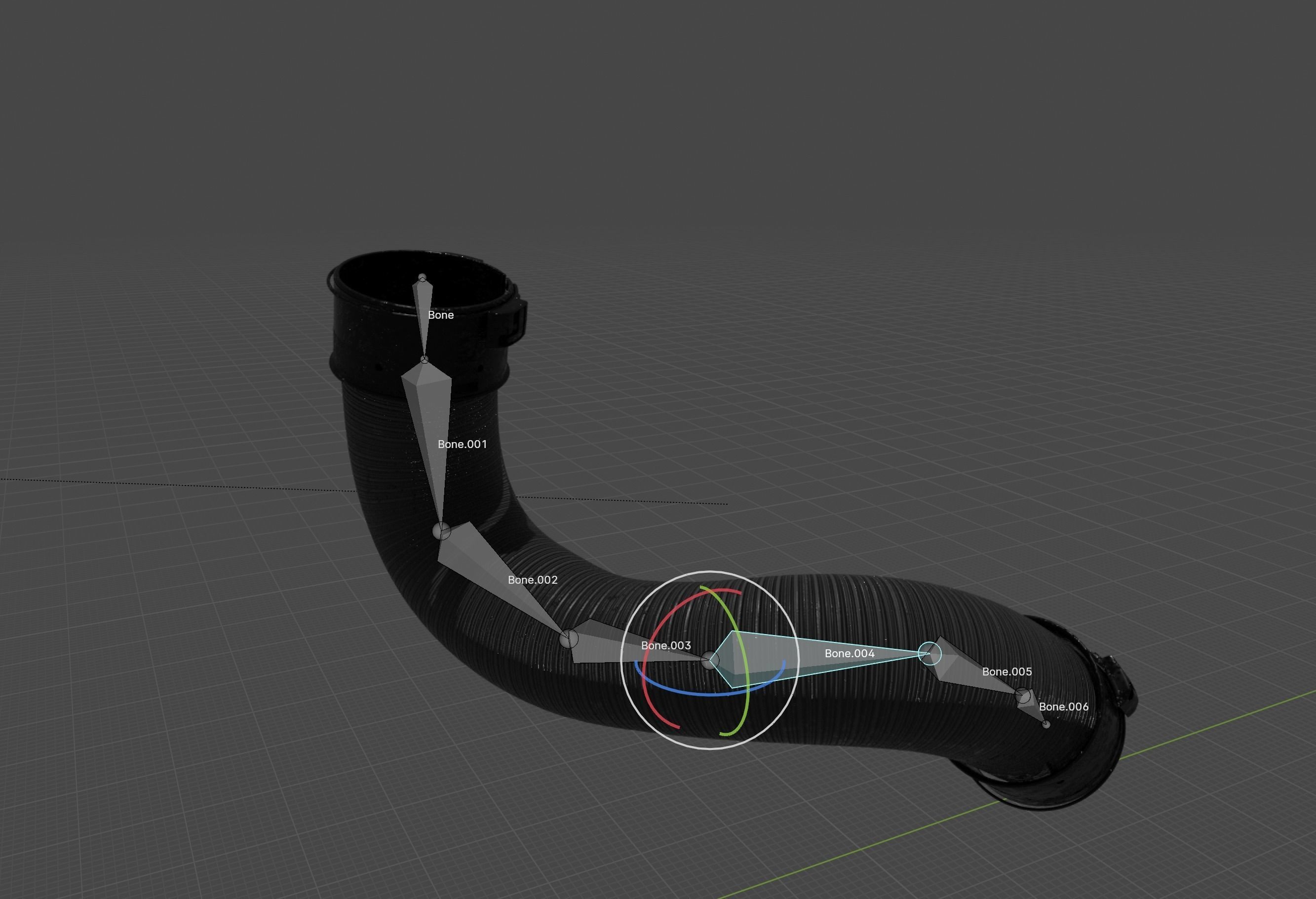Click joint sphere between Bone.005 and Bone.006
Image resolution: width=1316 pixels, height=899 pixels.
click(x=1023, y=695)
